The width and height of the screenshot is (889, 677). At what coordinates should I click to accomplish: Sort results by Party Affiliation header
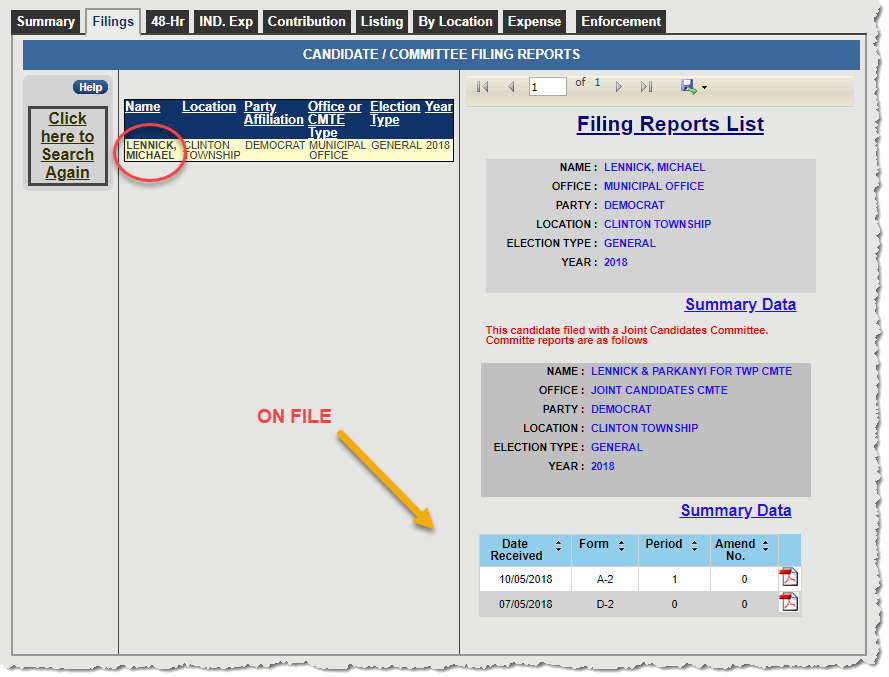coord(273,113)
